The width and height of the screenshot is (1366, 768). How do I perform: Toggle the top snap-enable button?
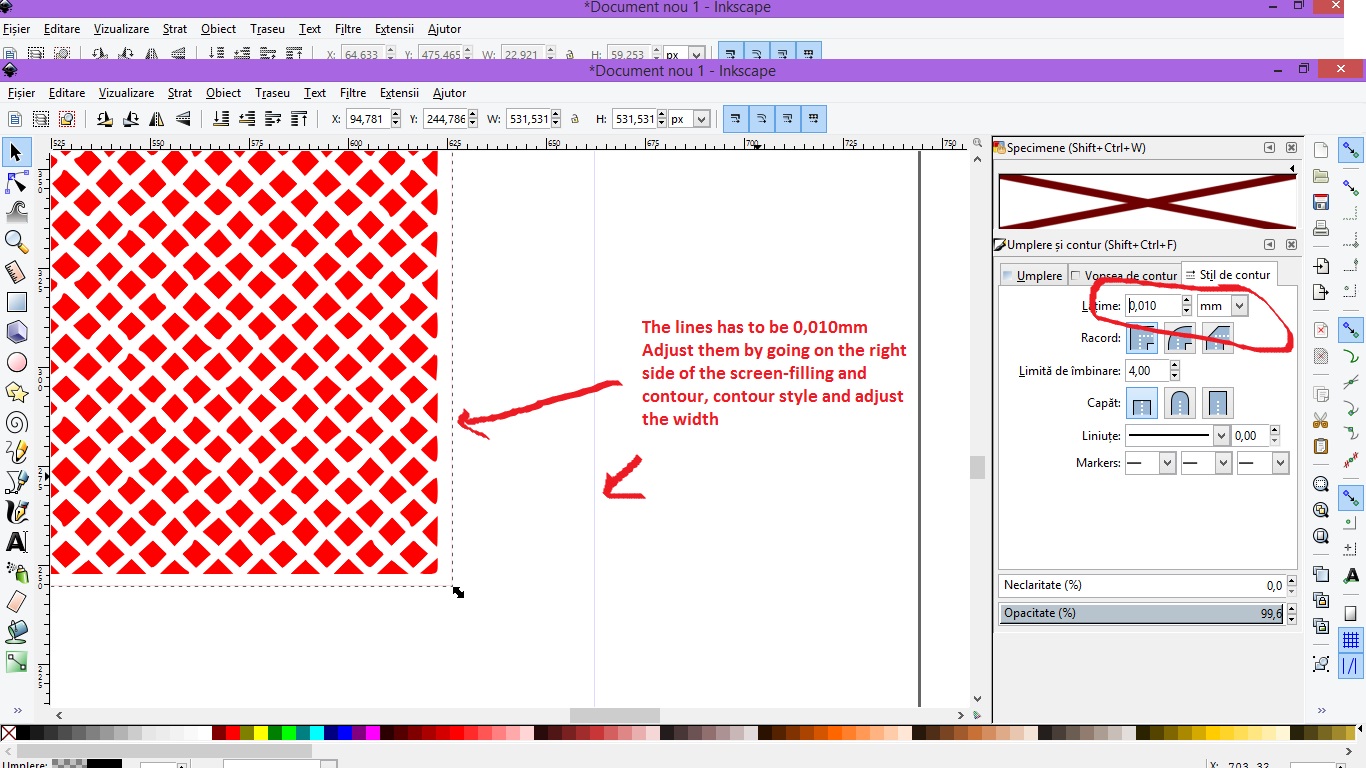[1351, 152]
